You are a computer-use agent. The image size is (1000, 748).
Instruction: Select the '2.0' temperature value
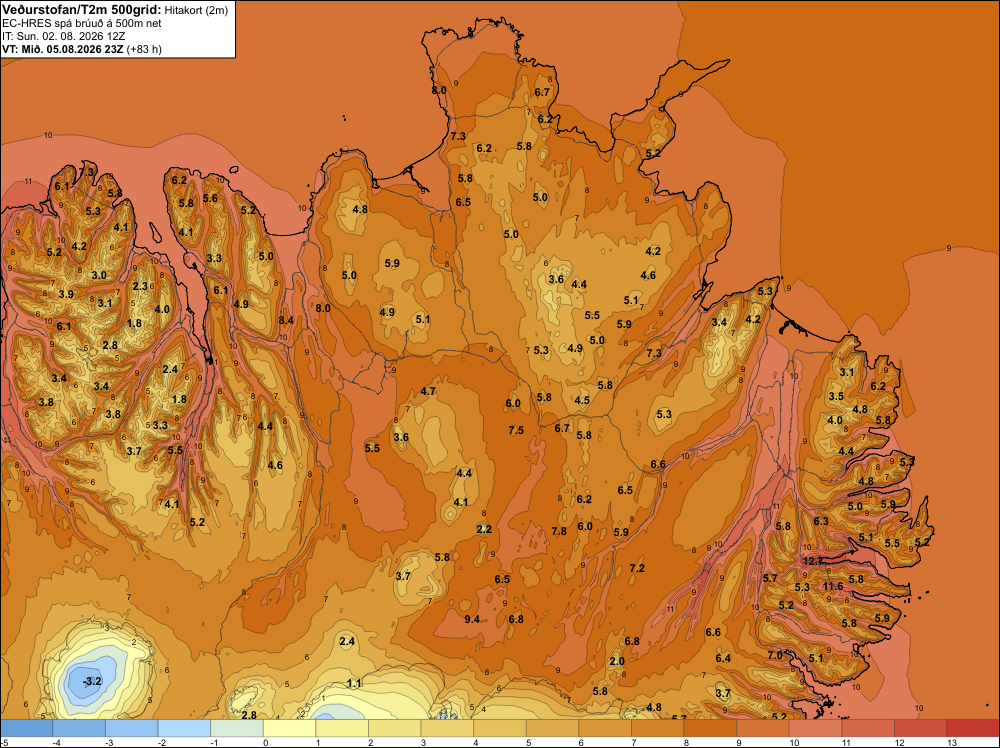(x=617, y=661)
